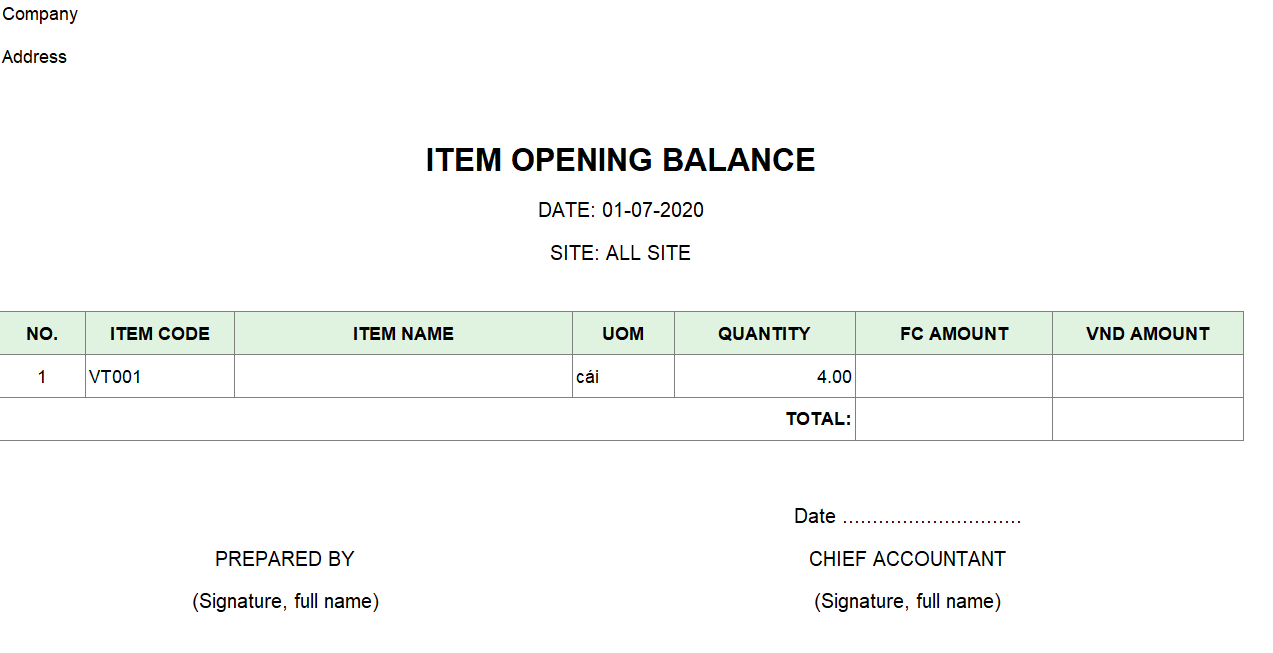
Task: Select the cái unit cell
Action: [588, 377]
